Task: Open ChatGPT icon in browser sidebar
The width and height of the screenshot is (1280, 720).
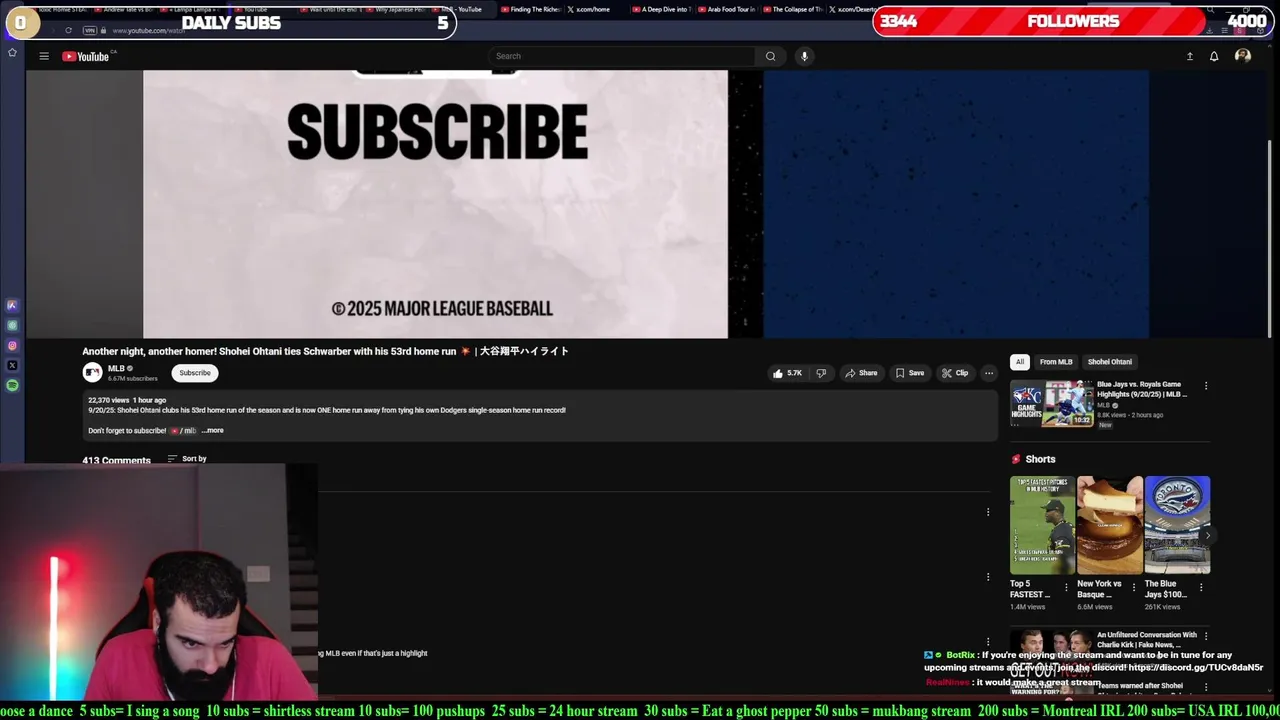Action: coord(12,325)
